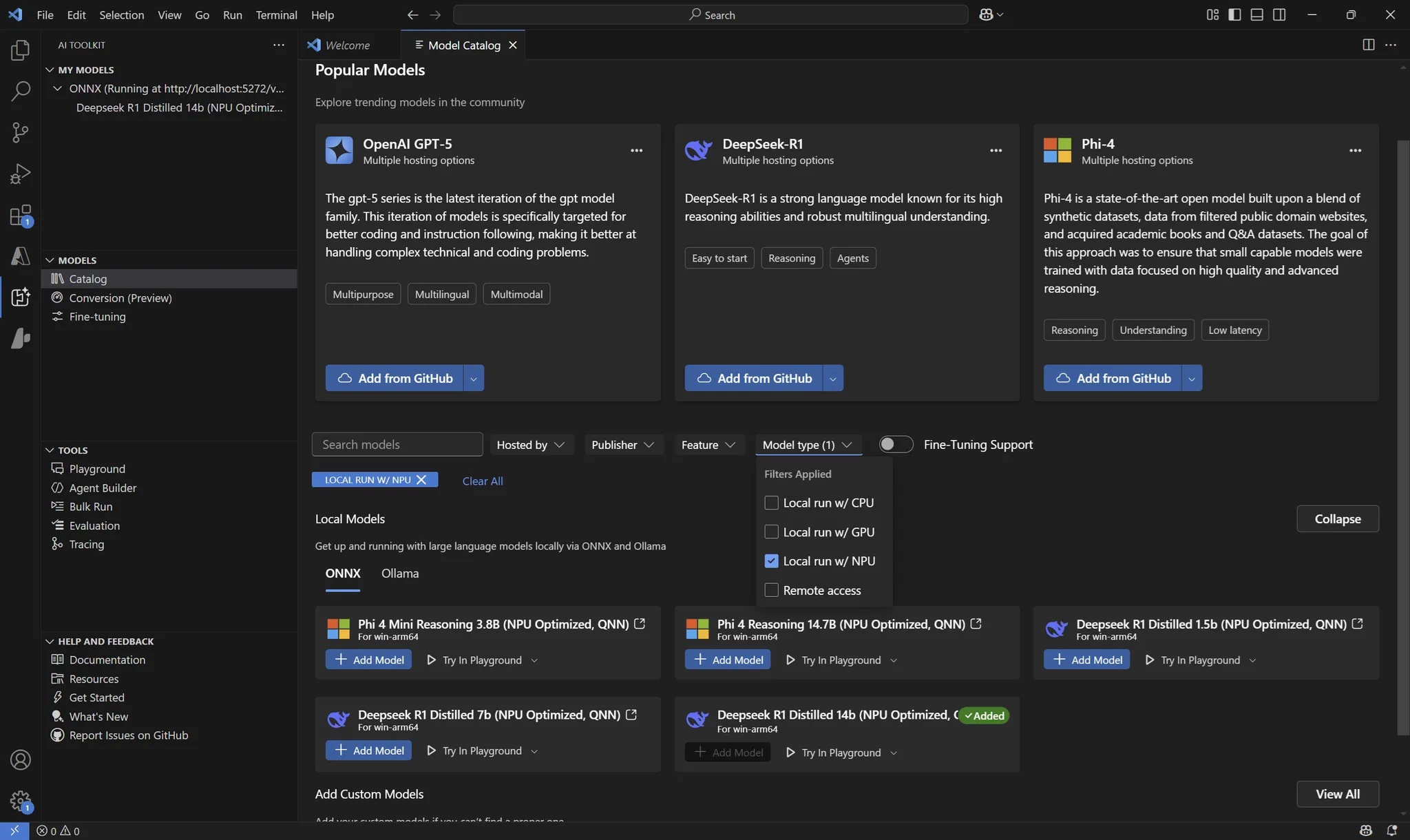The image size is (1410, 840).
Task: Open notifications bell in status bar
Action: tap(1391, 830)
